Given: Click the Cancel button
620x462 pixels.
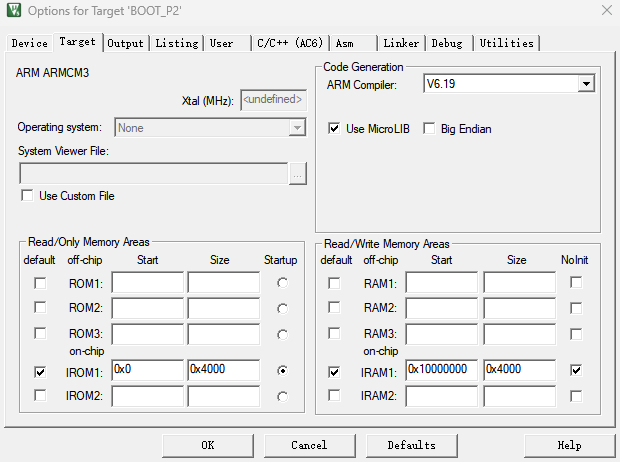Looking at the screenshot, I should click(x=309, y=445).
